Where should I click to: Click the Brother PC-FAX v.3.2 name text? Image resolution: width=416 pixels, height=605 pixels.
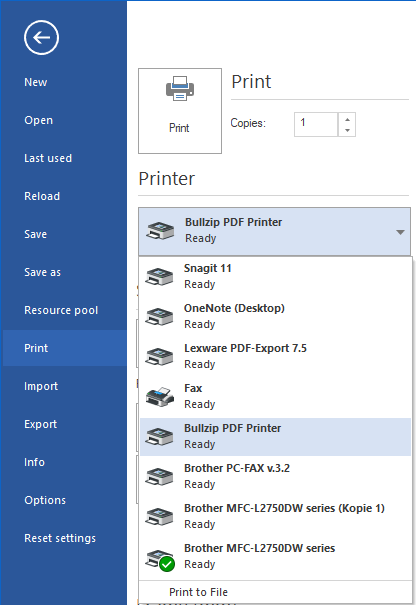(237, 468)
